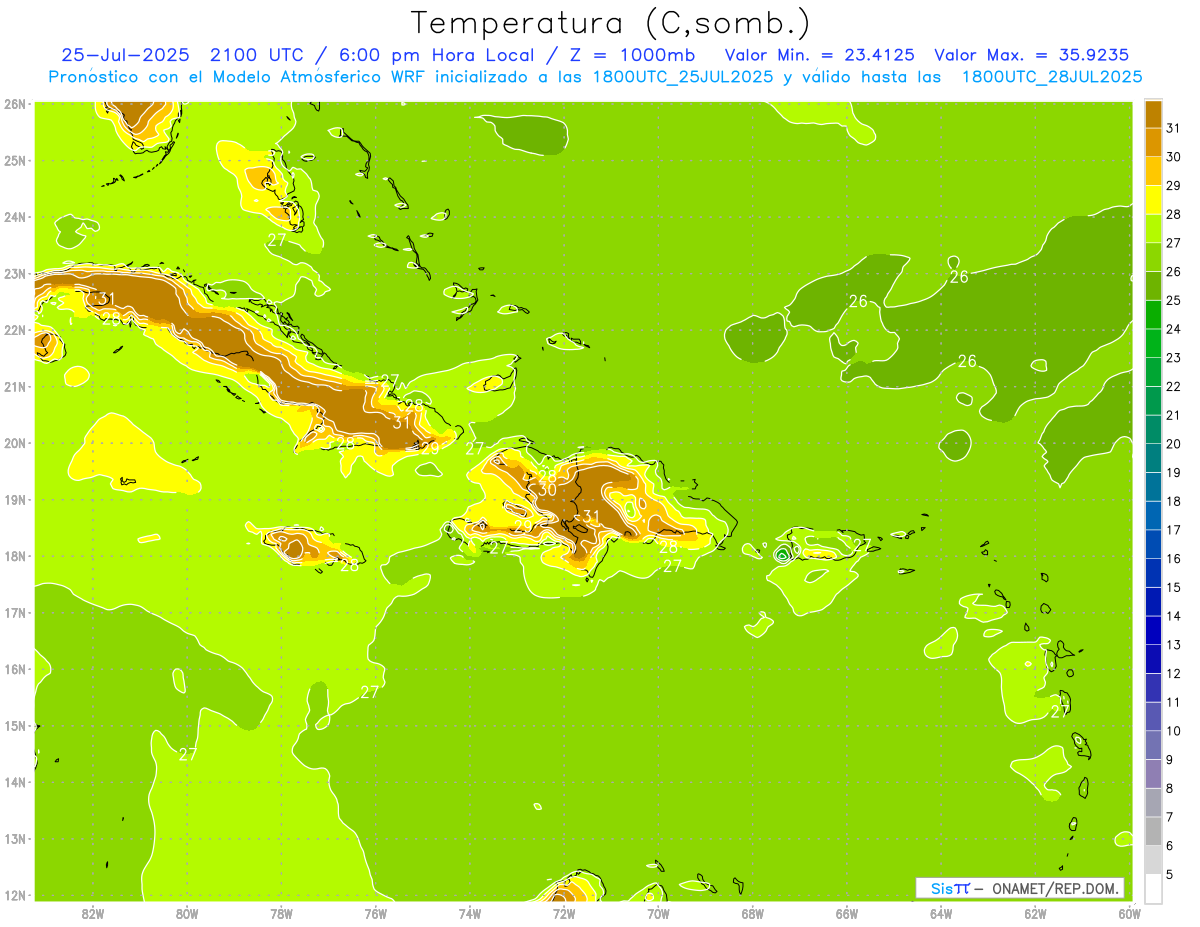Click the 23N latitude axis label

click(x=15, y=273)
